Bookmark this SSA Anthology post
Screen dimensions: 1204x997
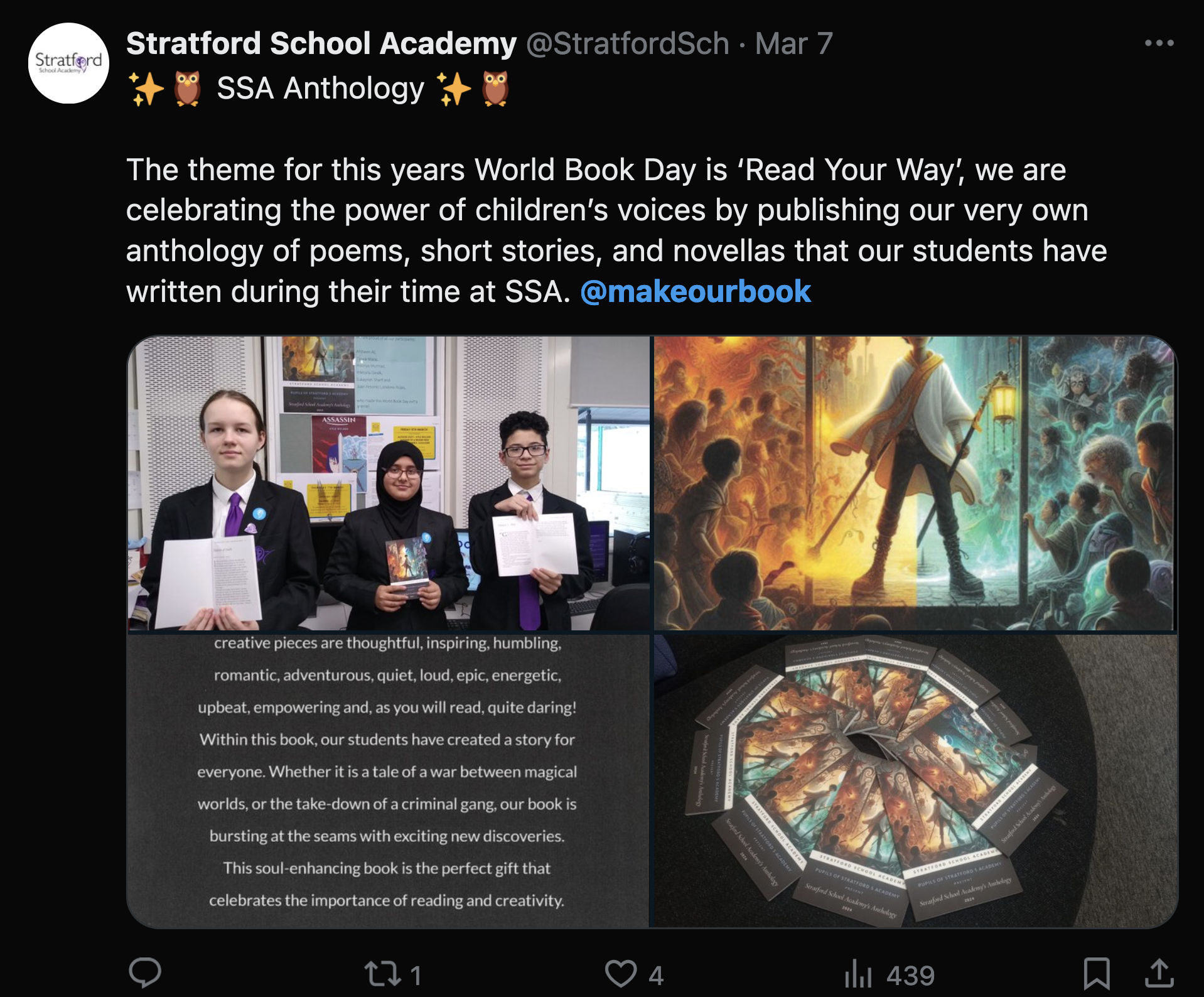(x=1097, y=974)
